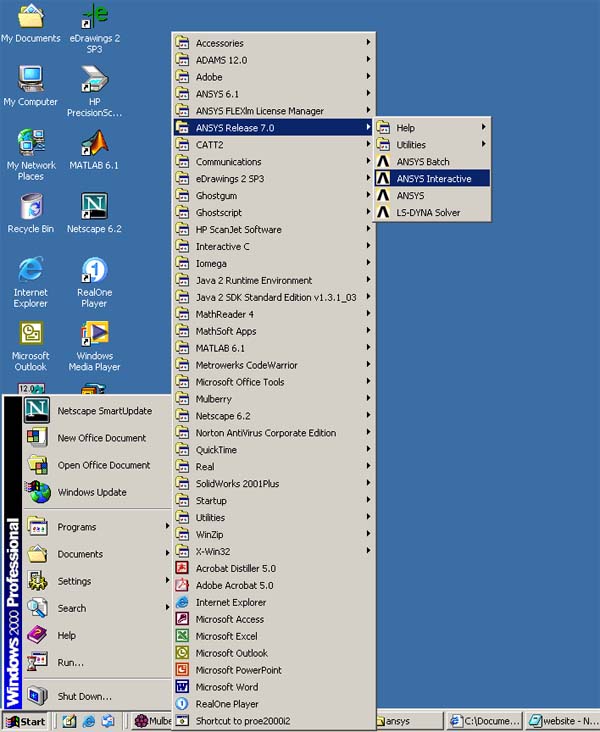This screenshot has width=600, height=732.
Task: Open the ANSYS 6.1 program group
Action: [x=274, y=94]
